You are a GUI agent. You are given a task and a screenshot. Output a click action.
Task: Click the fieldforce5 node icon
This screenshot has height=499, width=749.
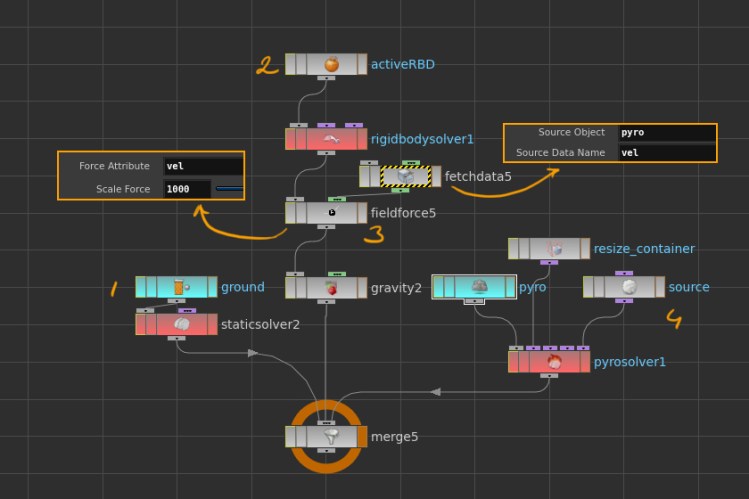click(332, 213)
